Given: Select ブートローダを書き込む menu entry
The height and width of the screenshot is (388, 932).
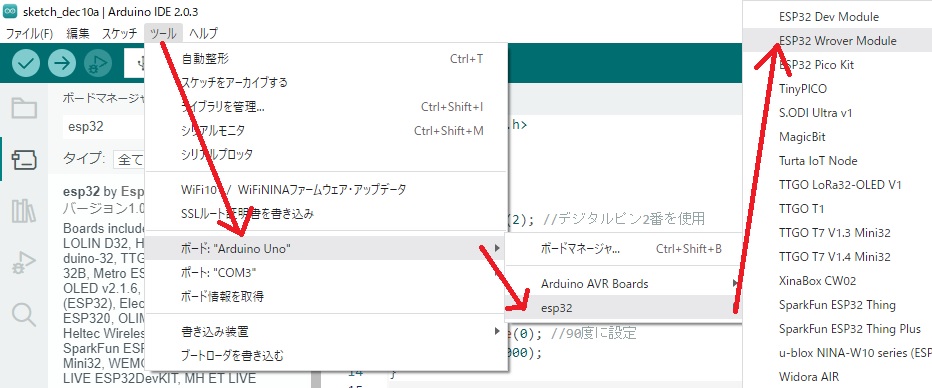Looking at the screenshot, I should pos(326,356).
